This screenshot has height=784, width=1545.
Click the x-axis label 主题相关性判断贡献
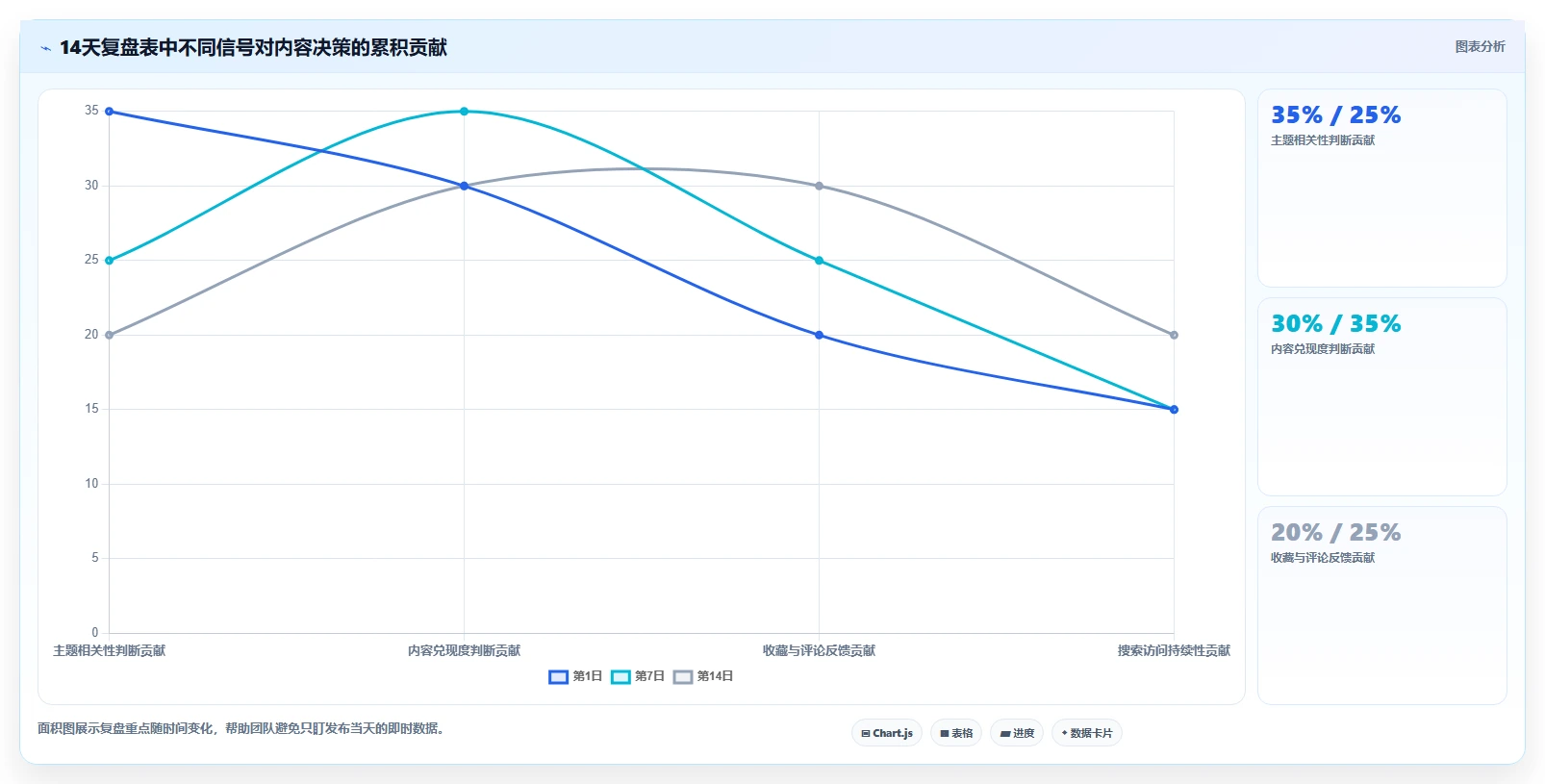point(109,651)
